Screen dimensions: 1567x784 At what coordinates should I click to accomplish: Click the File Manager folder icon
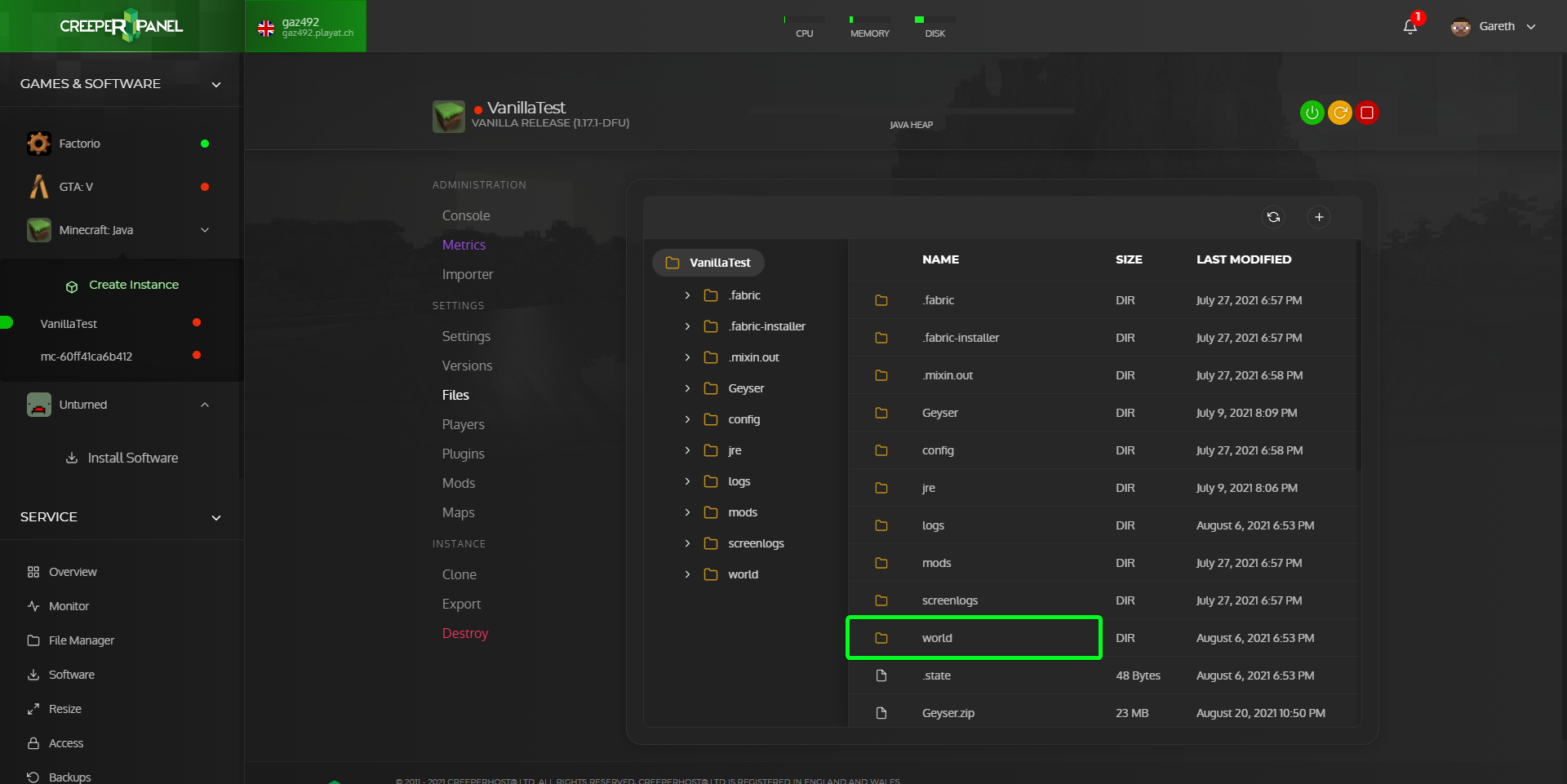tap(33, 640)
